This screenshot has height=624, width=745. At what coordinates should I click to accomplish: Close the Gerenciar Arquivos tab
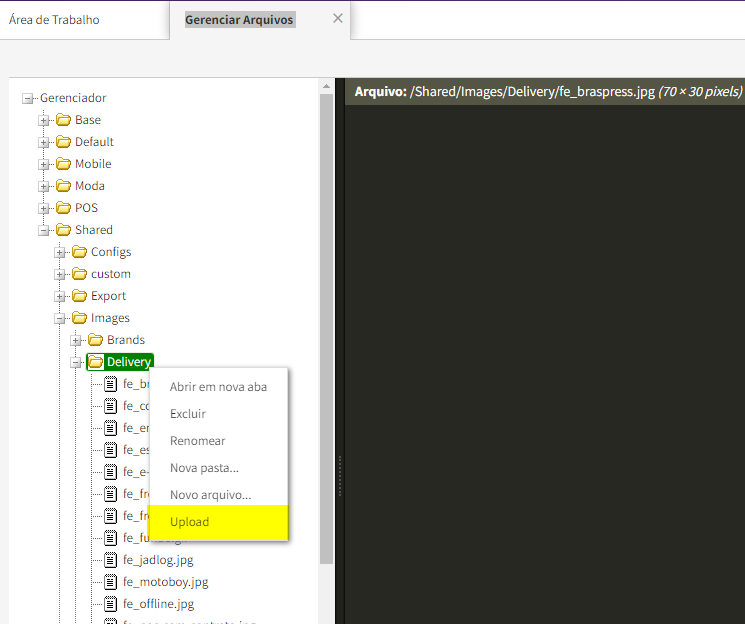coord(338,19)
